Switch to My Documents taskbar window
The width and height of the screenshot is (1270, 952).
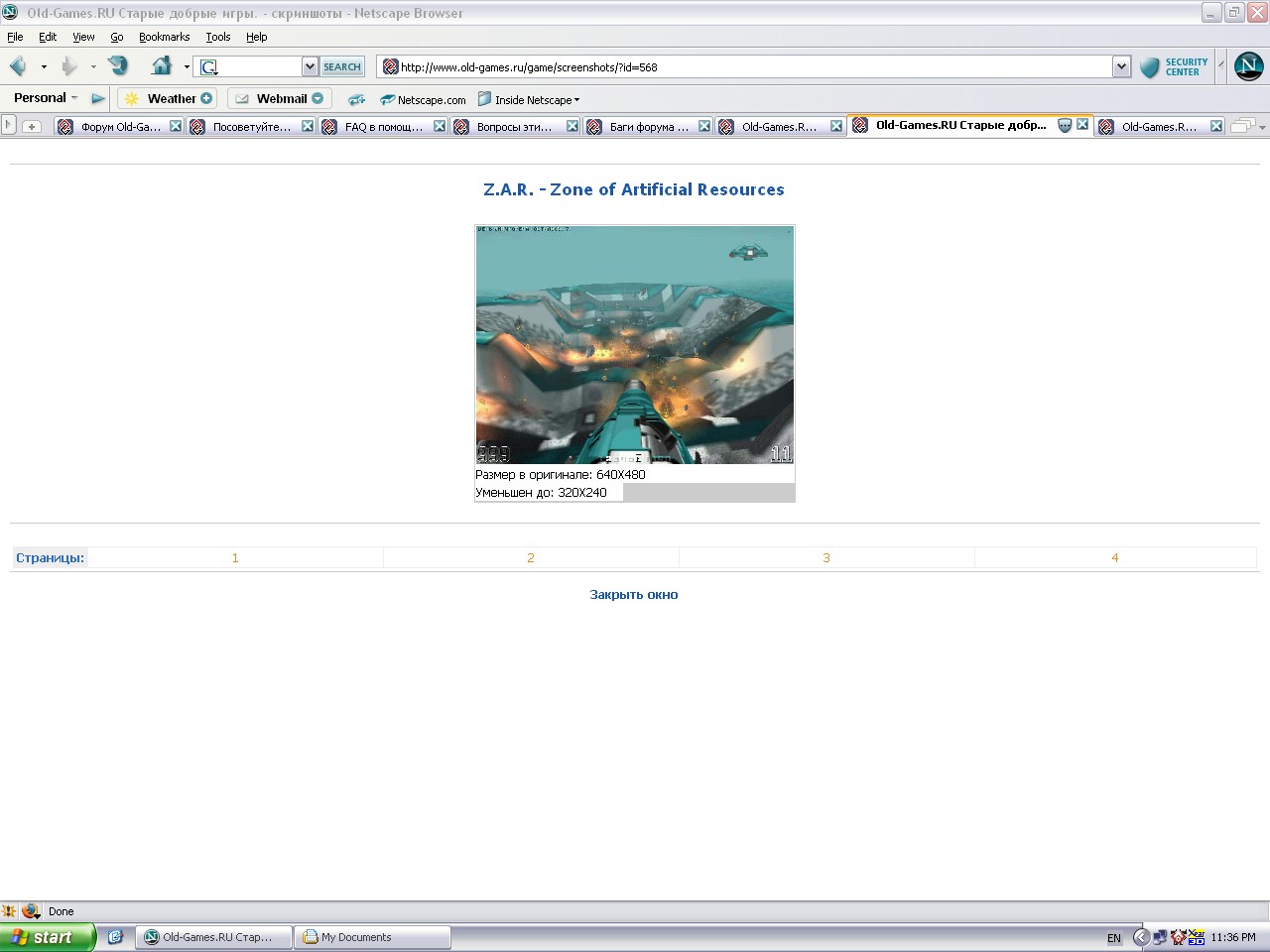tap(372, 937)
